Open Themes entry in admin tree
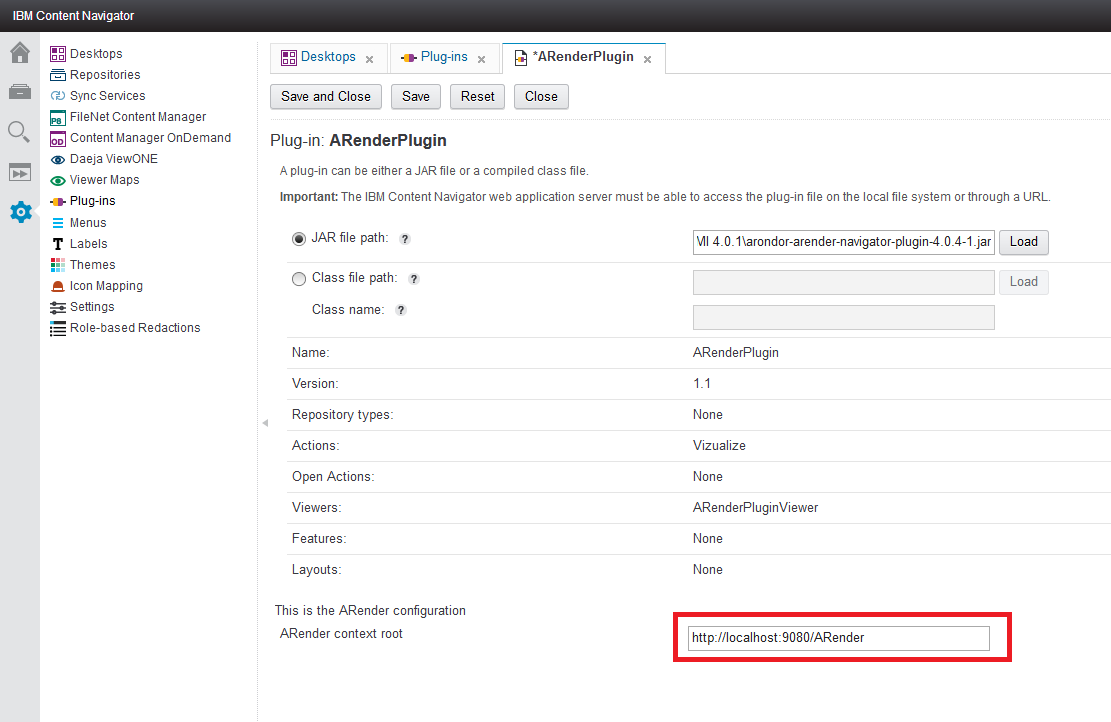 coord(93,265)
